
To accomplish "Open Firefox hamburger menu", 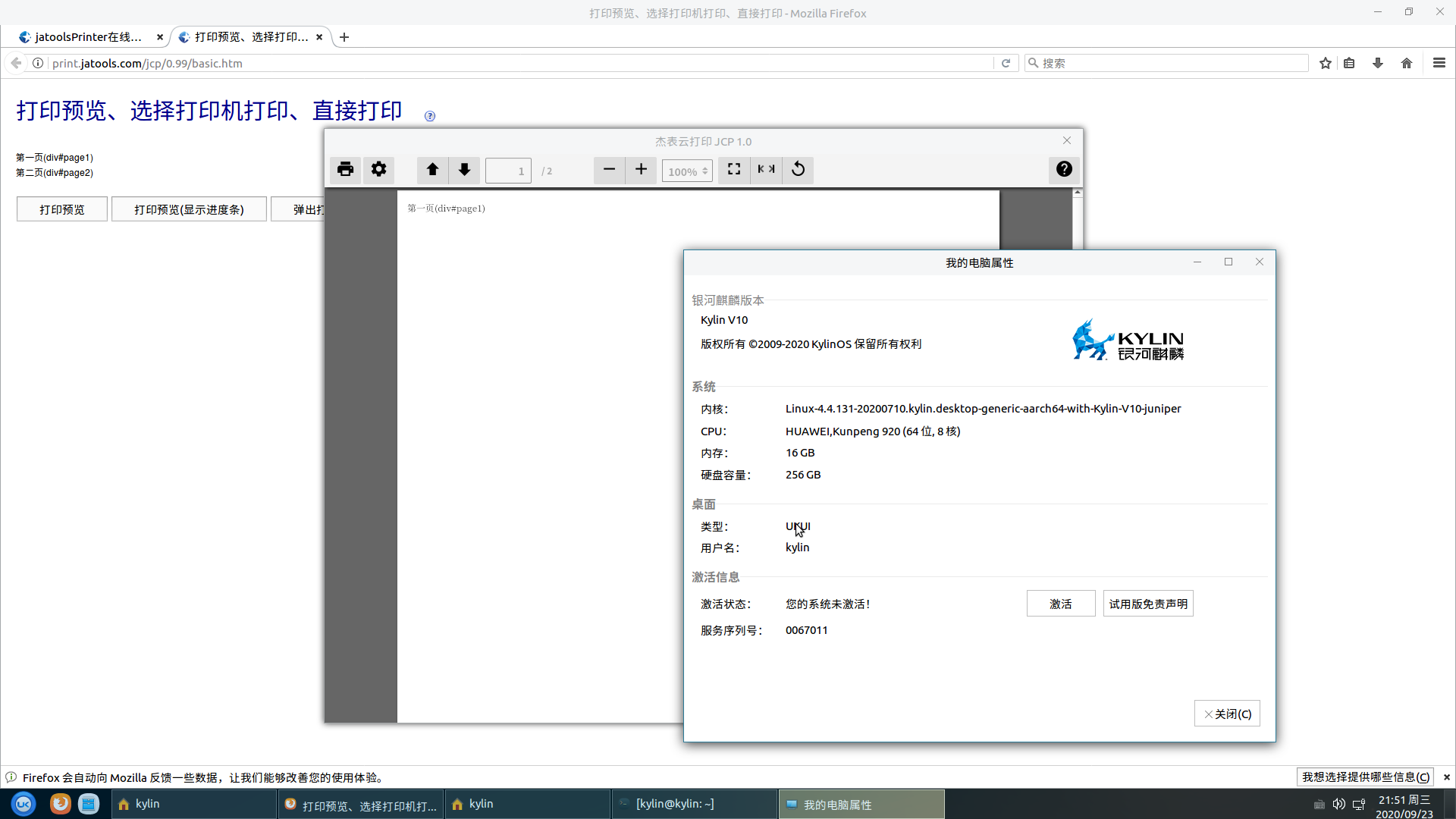I will click(1439, 63).
